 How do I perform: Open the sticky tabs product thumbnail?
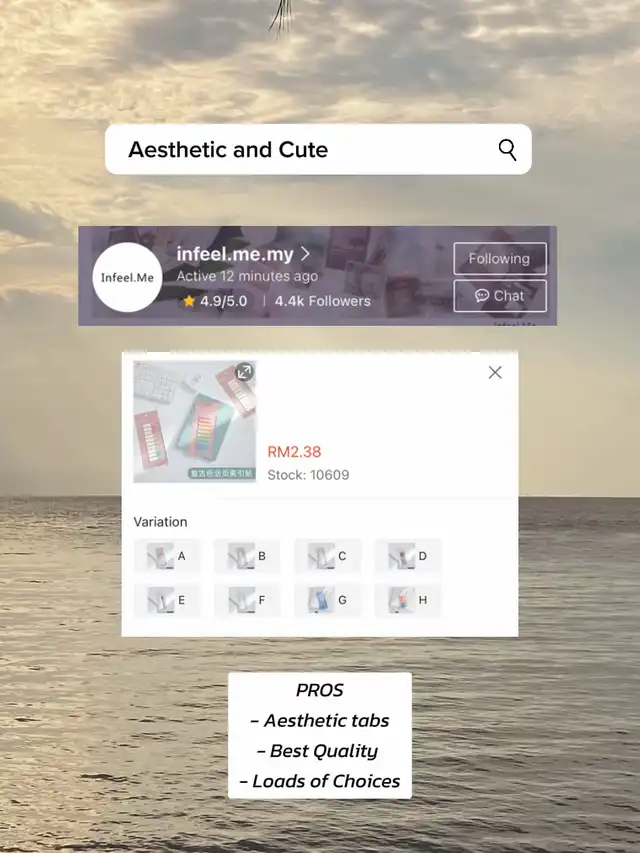tap(195, 422)
